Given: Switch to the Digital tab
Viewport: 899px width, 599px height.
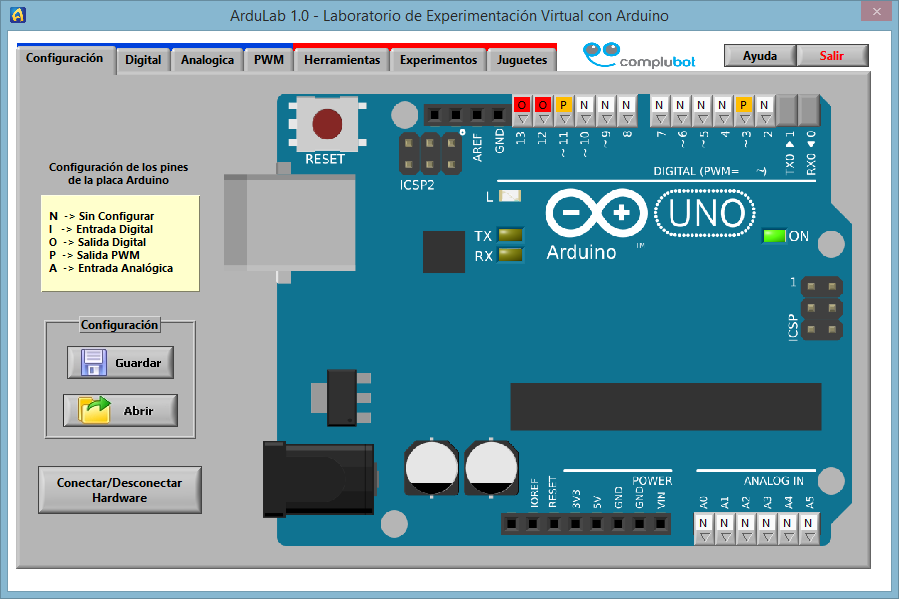Looking at the screenshot, I should click(x=143, y=60).
